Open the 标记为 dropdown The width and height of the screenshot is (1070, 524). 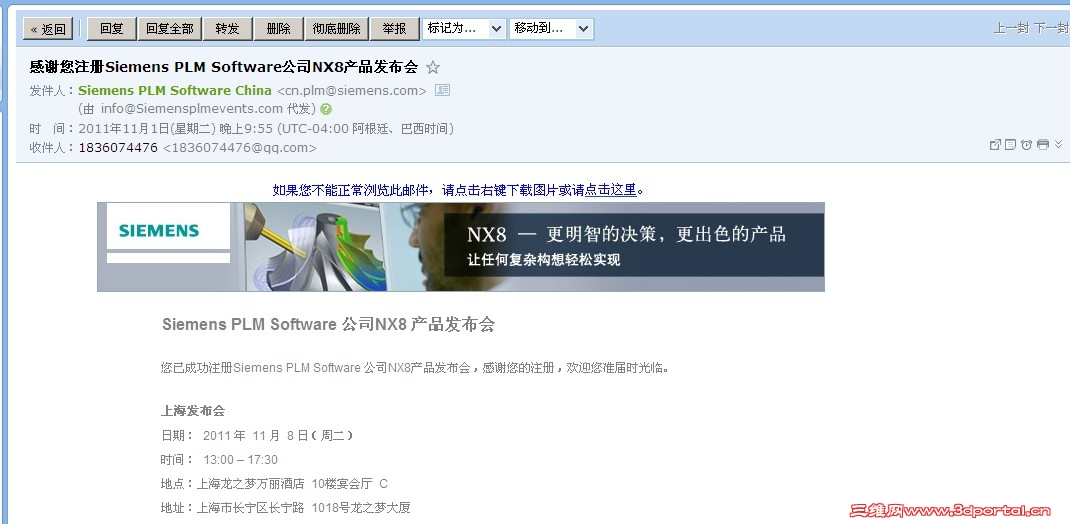pos(464,29)
